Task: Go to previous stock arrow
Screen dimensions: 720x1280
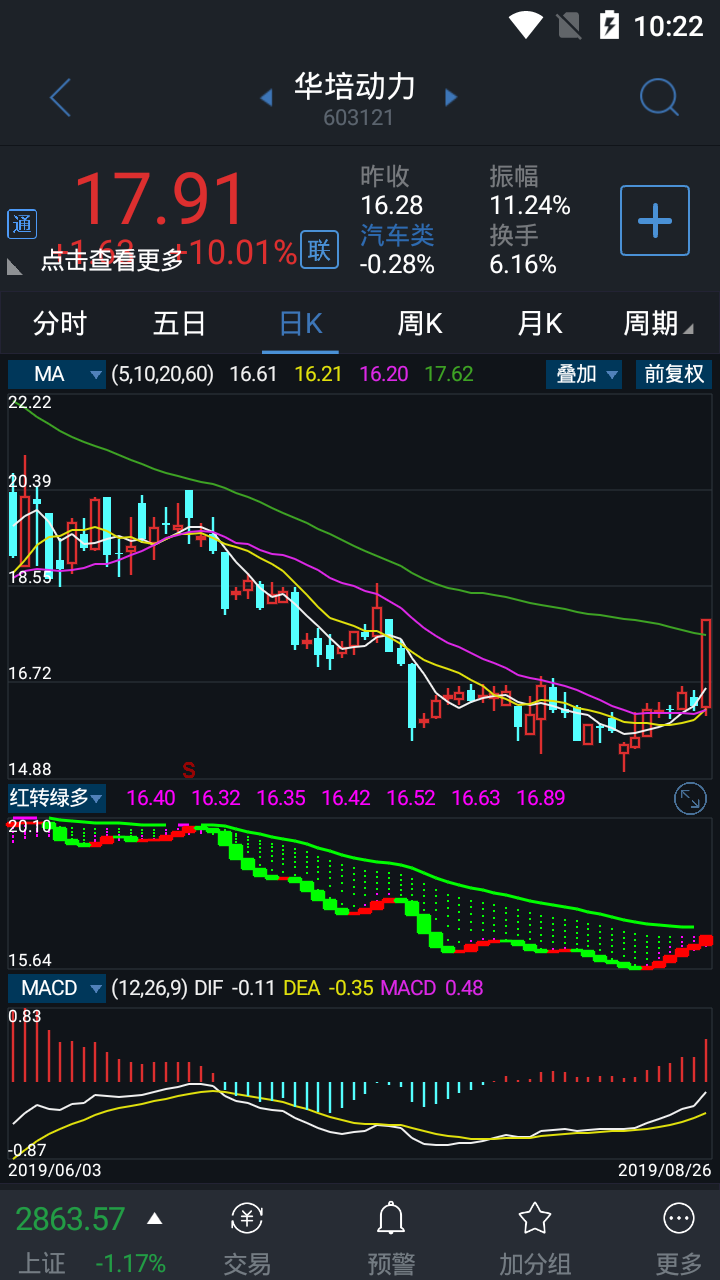Action: pyautogui.click(x=266, y=98)
